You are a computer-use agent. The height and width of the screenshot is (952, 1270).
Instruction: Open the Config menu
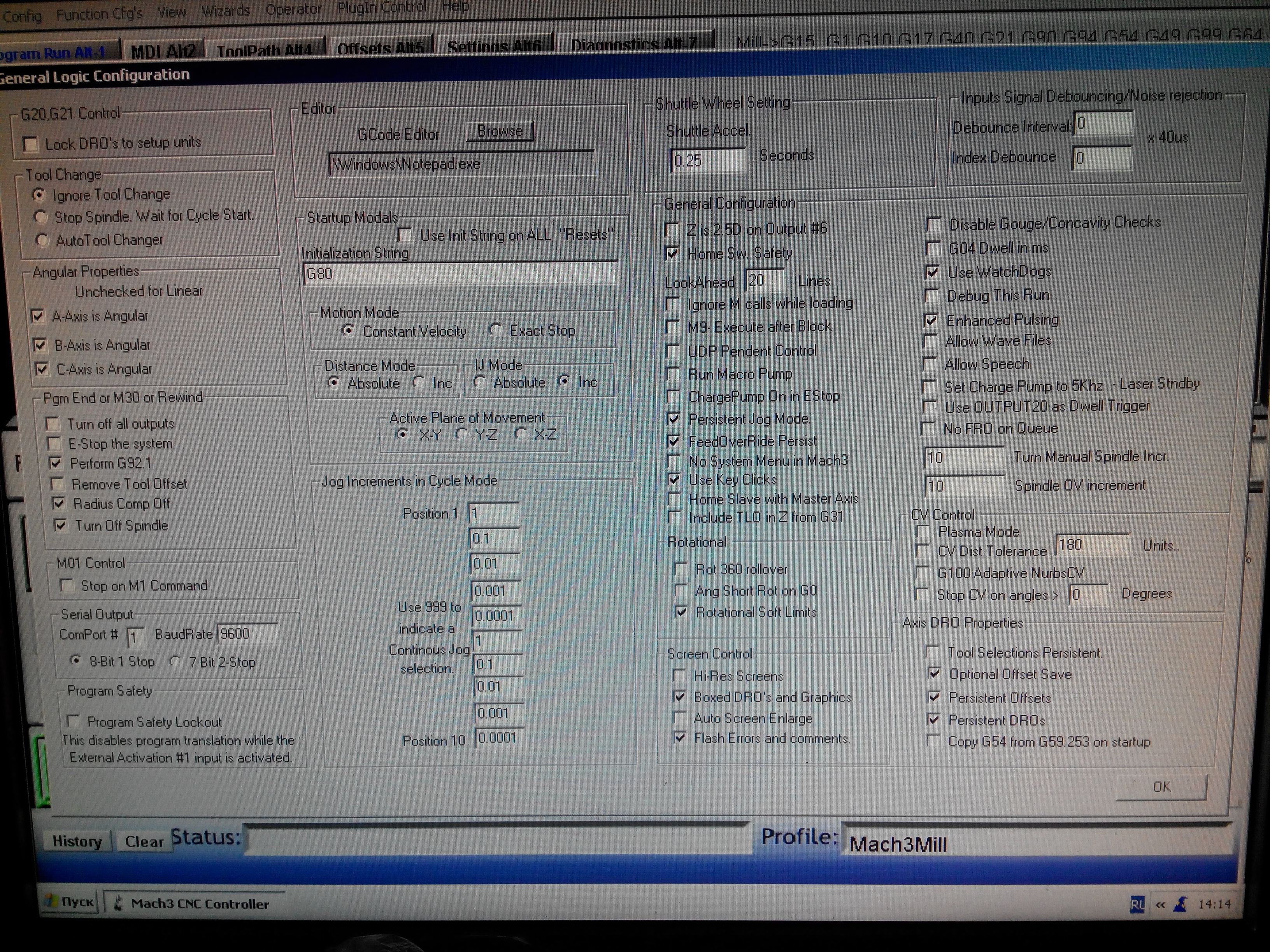point(22,16)
